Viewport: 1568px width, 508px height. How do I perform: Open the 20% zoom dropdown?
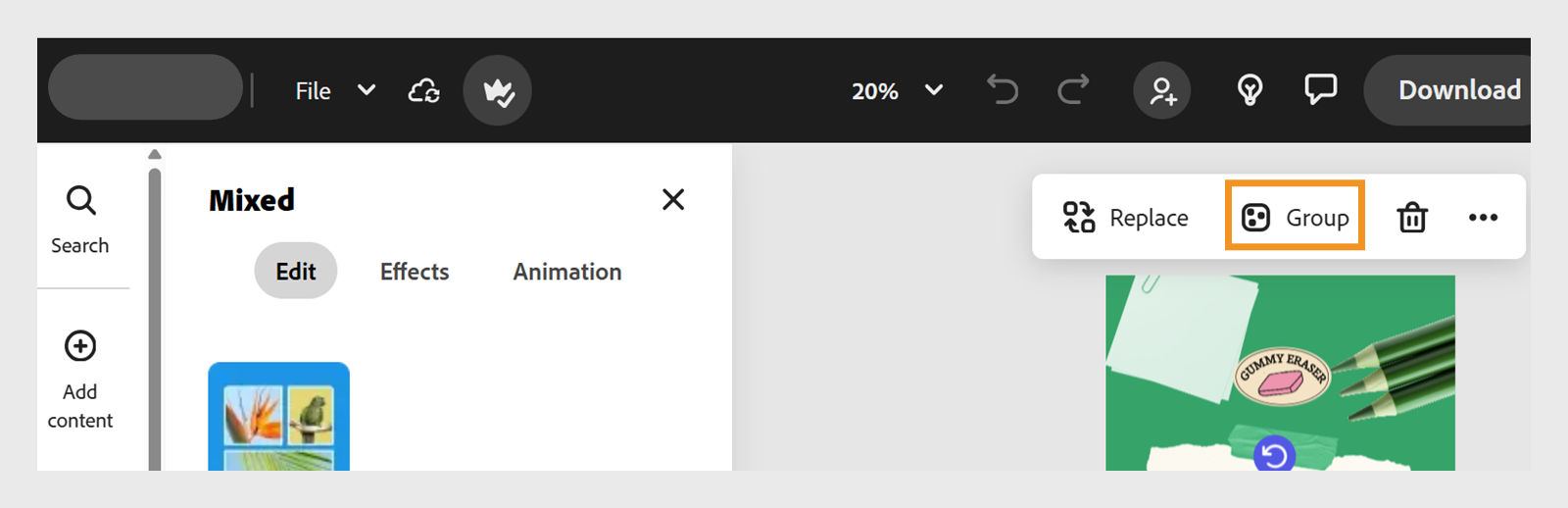click(x=933, y=90)
